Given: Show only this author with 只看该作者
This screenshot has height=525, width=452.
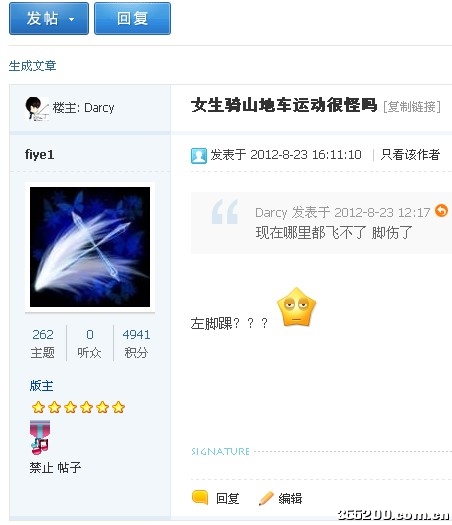Looking at the screenshot, I should point(410,155).
